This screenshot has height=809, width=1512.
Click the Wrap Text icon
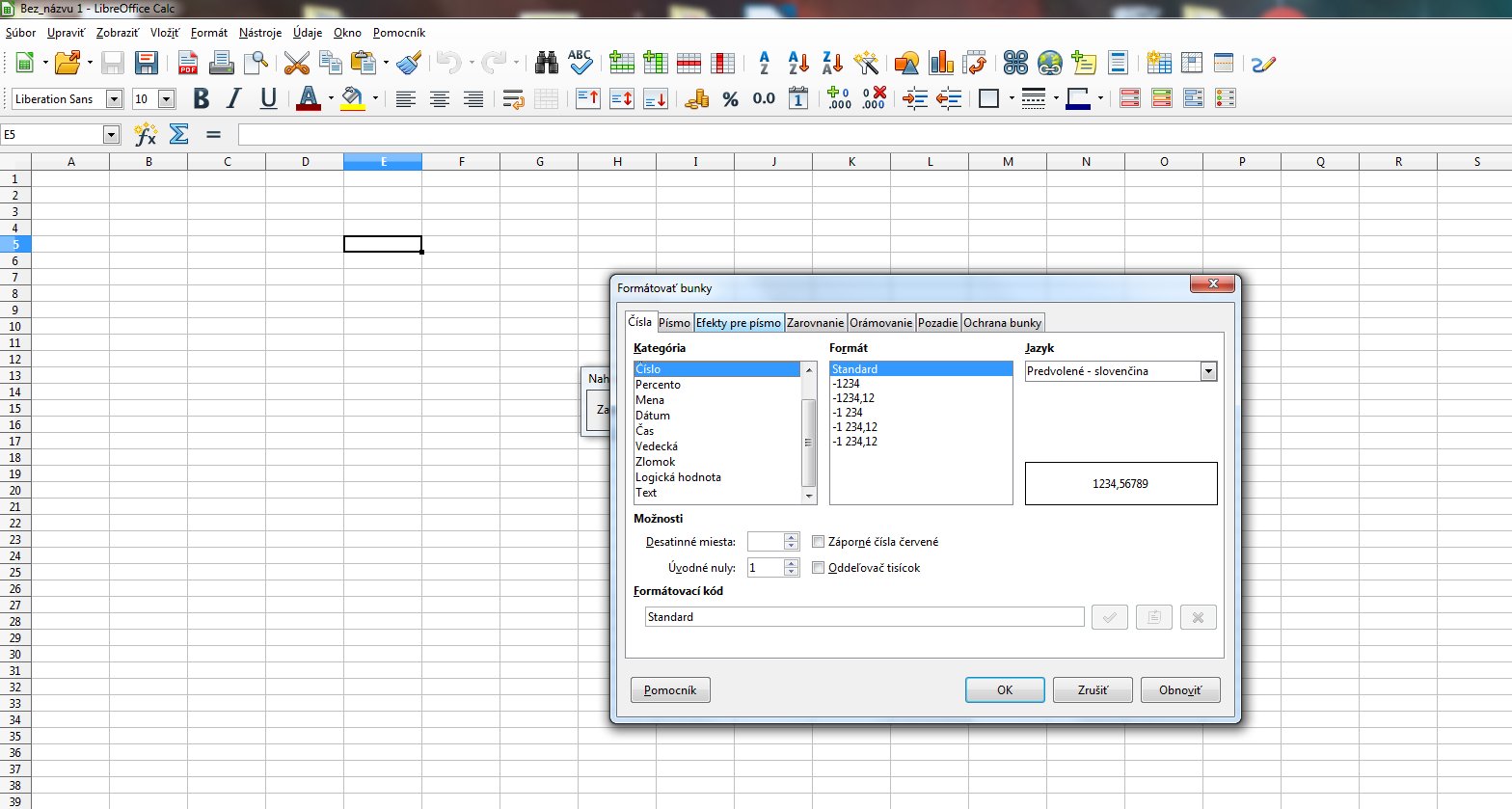513,98
